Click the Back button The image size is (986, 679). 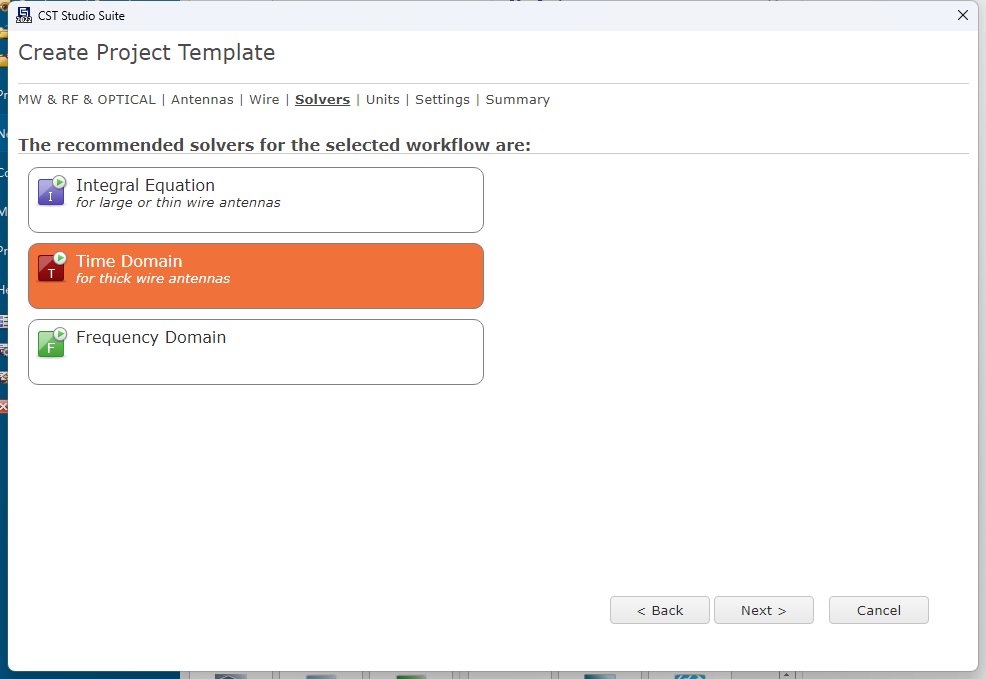click(660, 610)
